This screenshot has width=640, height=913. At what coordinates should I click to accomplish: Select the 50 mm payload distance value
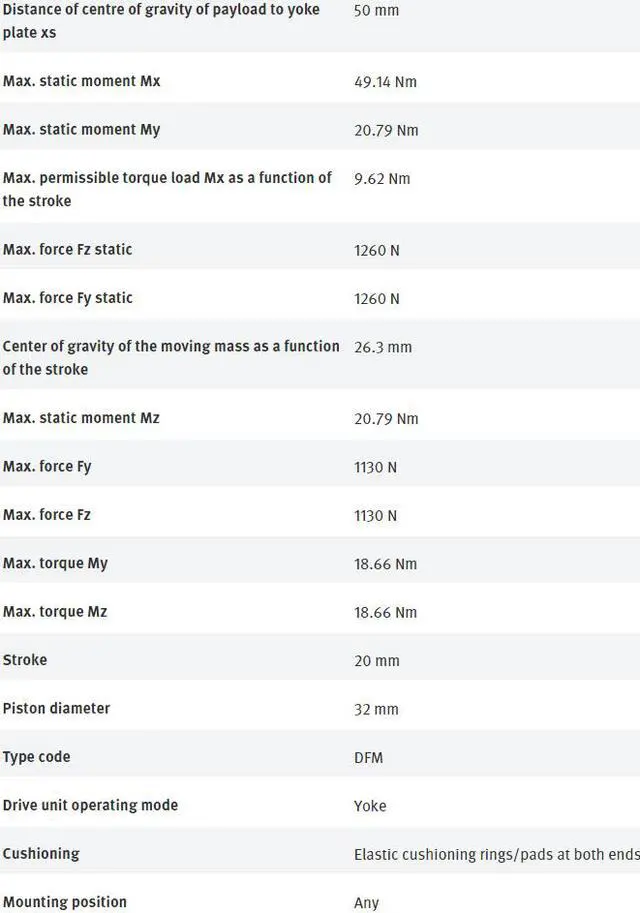(376, 10)
